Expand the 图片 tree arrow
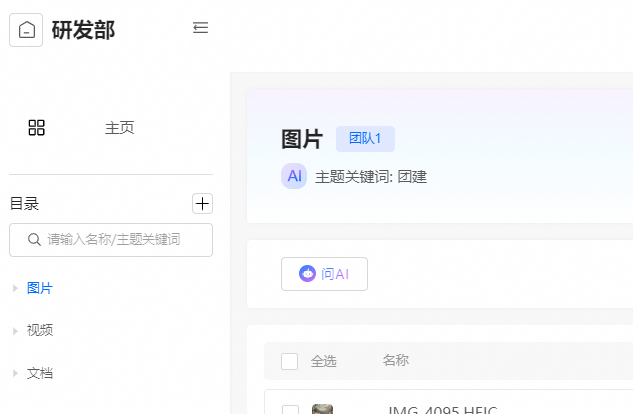This screenshot has height=414, width=633. point(15,288)
